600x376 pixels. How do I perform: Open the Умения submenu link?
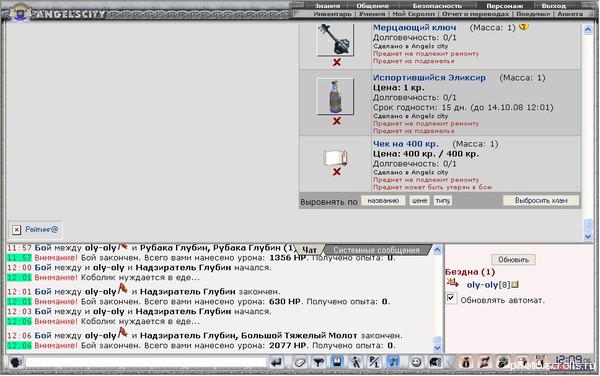[x=372, y=14]
